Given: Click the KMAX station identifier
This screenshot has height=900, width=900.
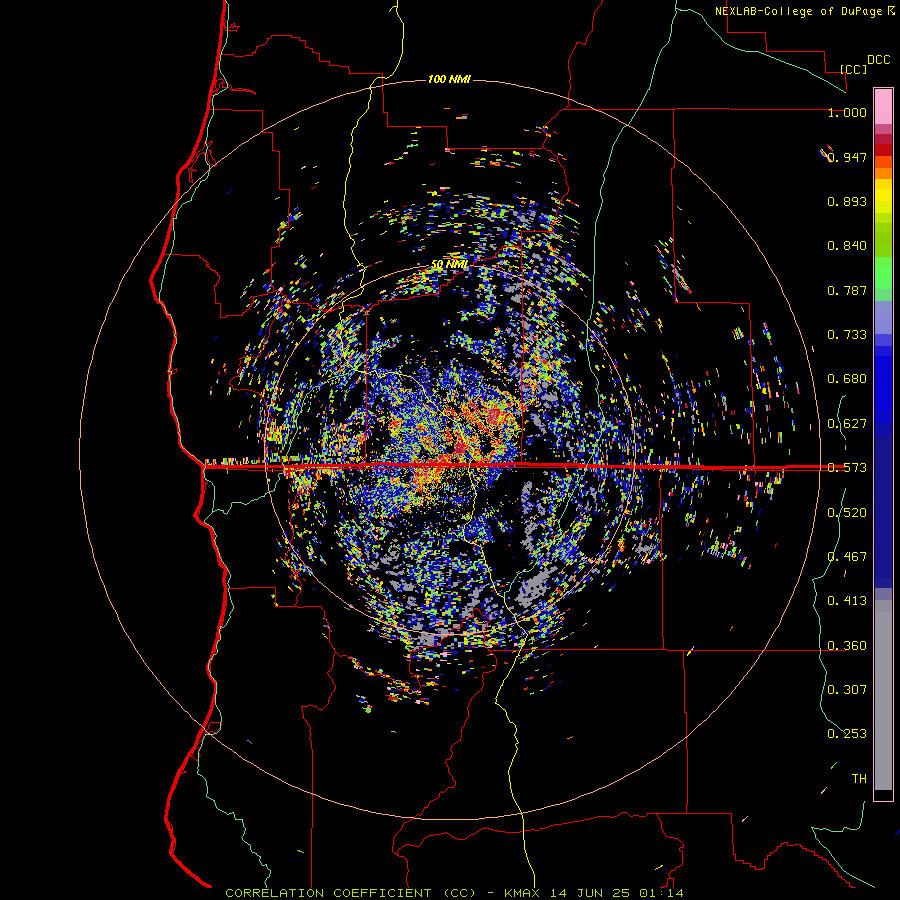Looking at the screenshot, I should point(523,893).
